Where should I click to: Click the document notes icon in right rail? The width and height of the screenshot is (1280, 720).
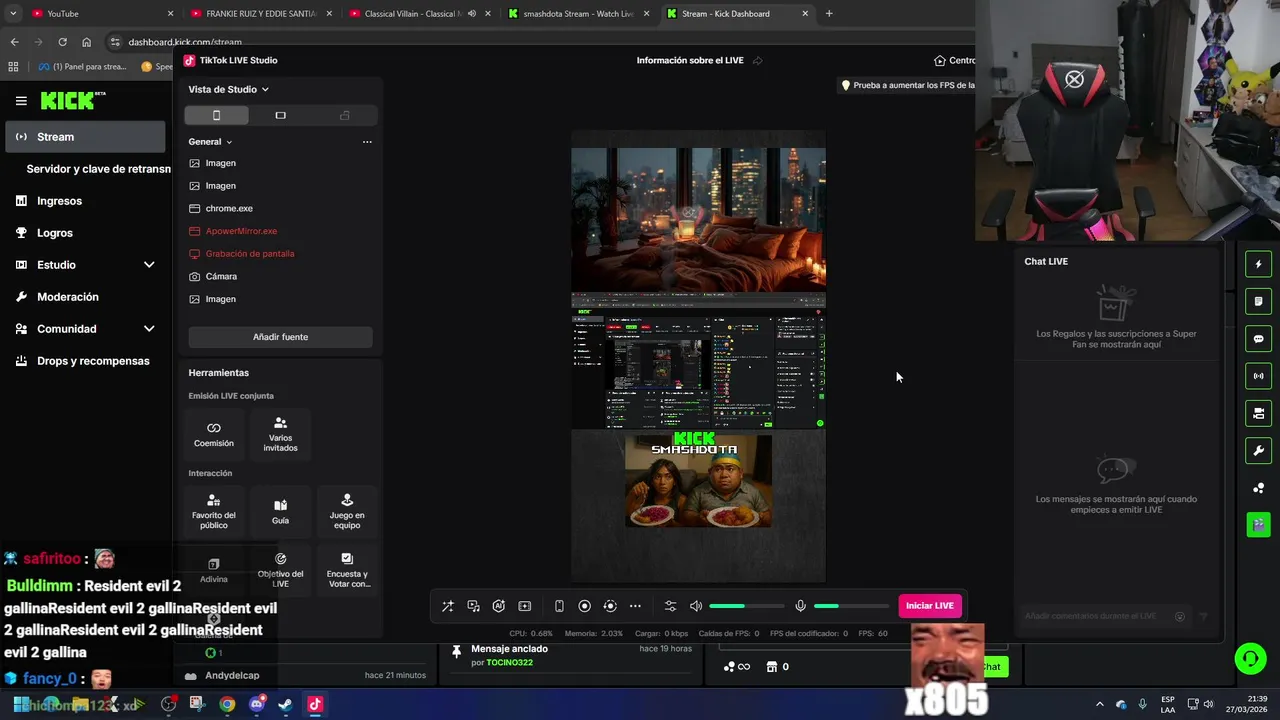[1258, 302]
